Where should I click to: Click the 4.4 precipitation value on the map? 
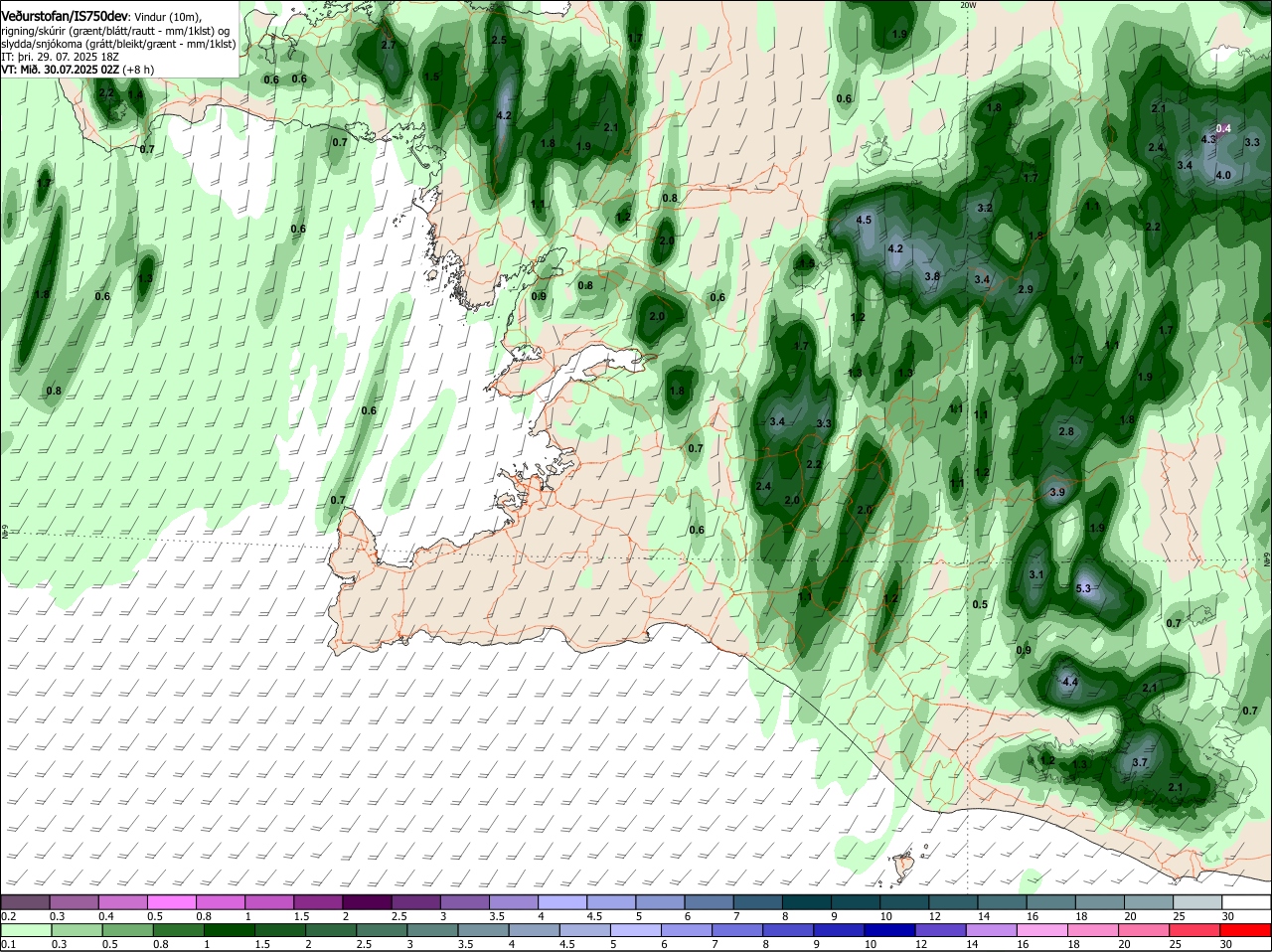pos(1070,682)
